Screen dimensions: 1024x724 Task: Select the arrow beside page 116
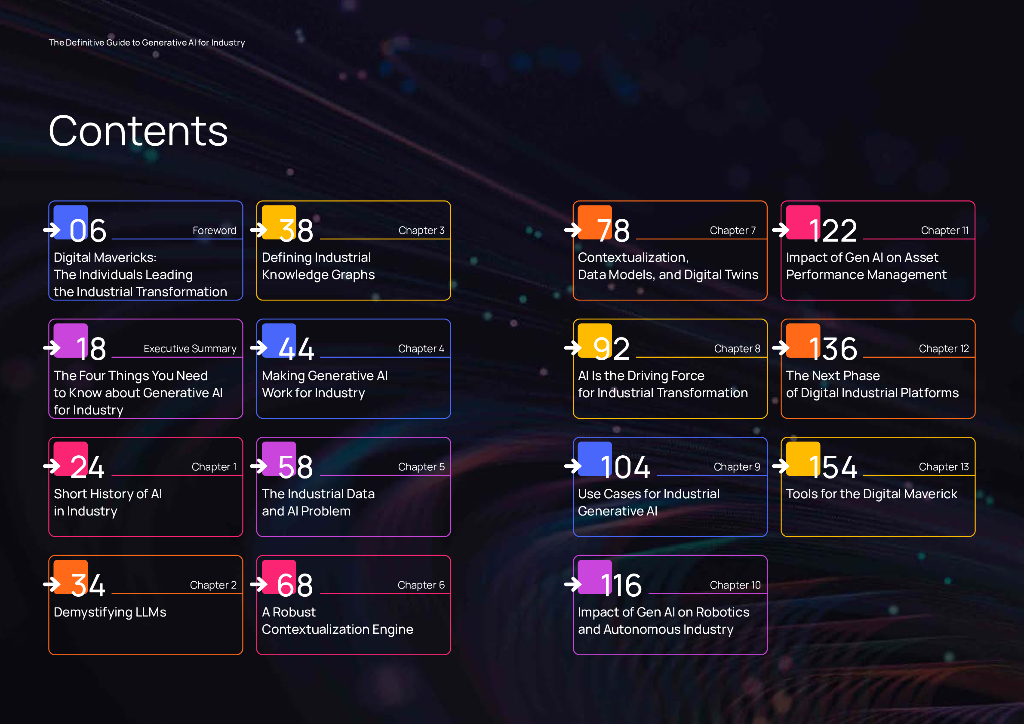coord(573,584)
